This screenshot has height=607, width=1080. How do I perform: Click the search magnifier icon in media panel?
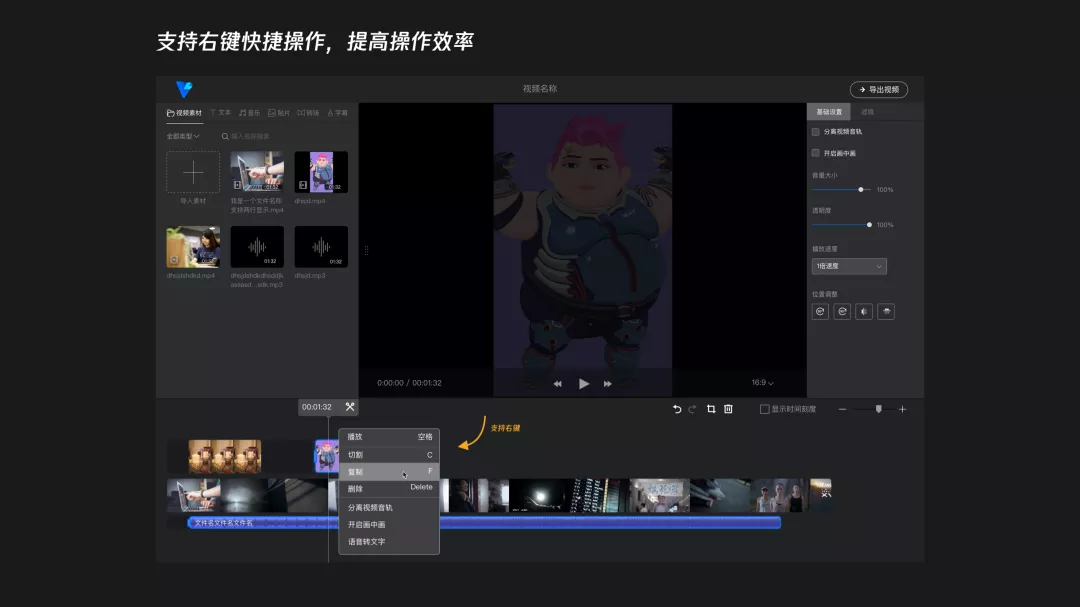[x=225, y=136]
